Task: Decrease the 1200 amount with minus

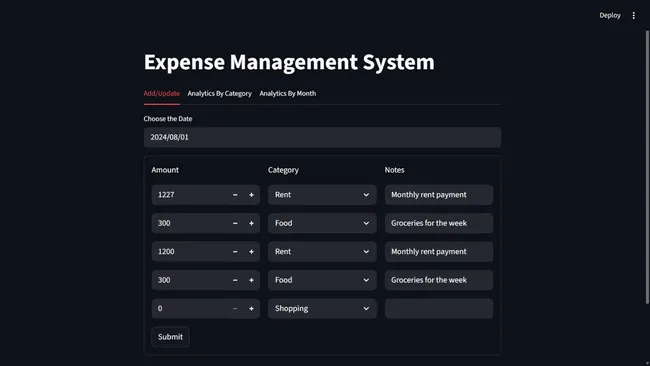Action: (x=235, y=252)
